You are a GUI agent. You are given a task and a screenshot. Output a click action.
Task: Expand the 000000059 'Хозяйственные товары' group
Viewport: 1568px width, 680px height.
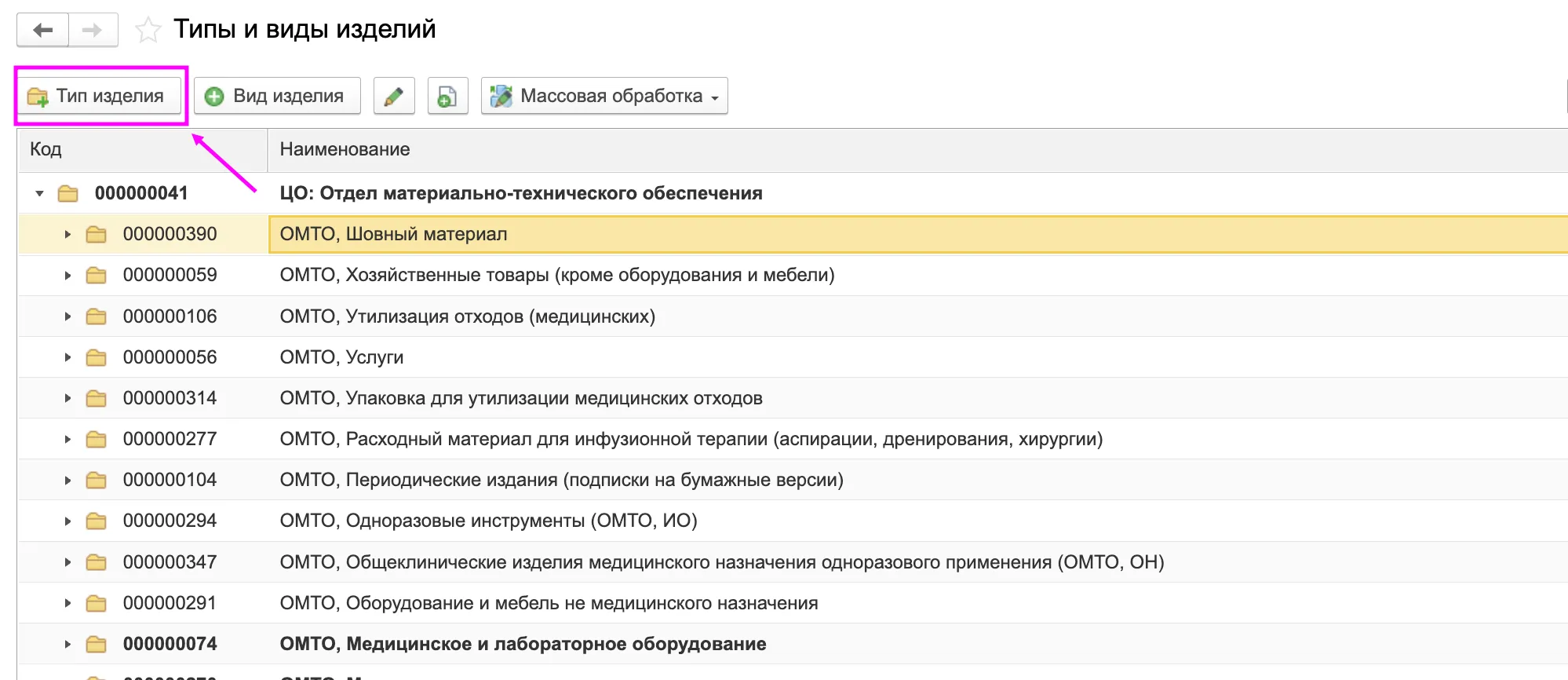click(x=67, y=275)
